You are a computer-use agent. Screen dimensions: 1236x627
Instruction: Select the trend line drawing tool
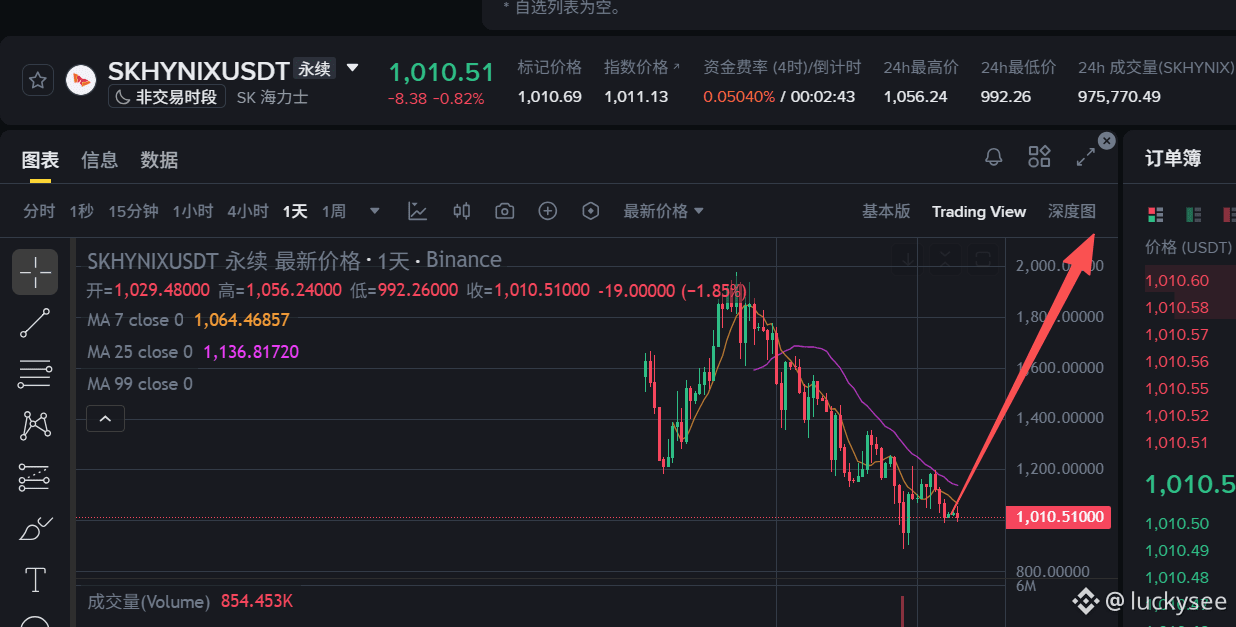pyautogui.click(x=35, y=323)
